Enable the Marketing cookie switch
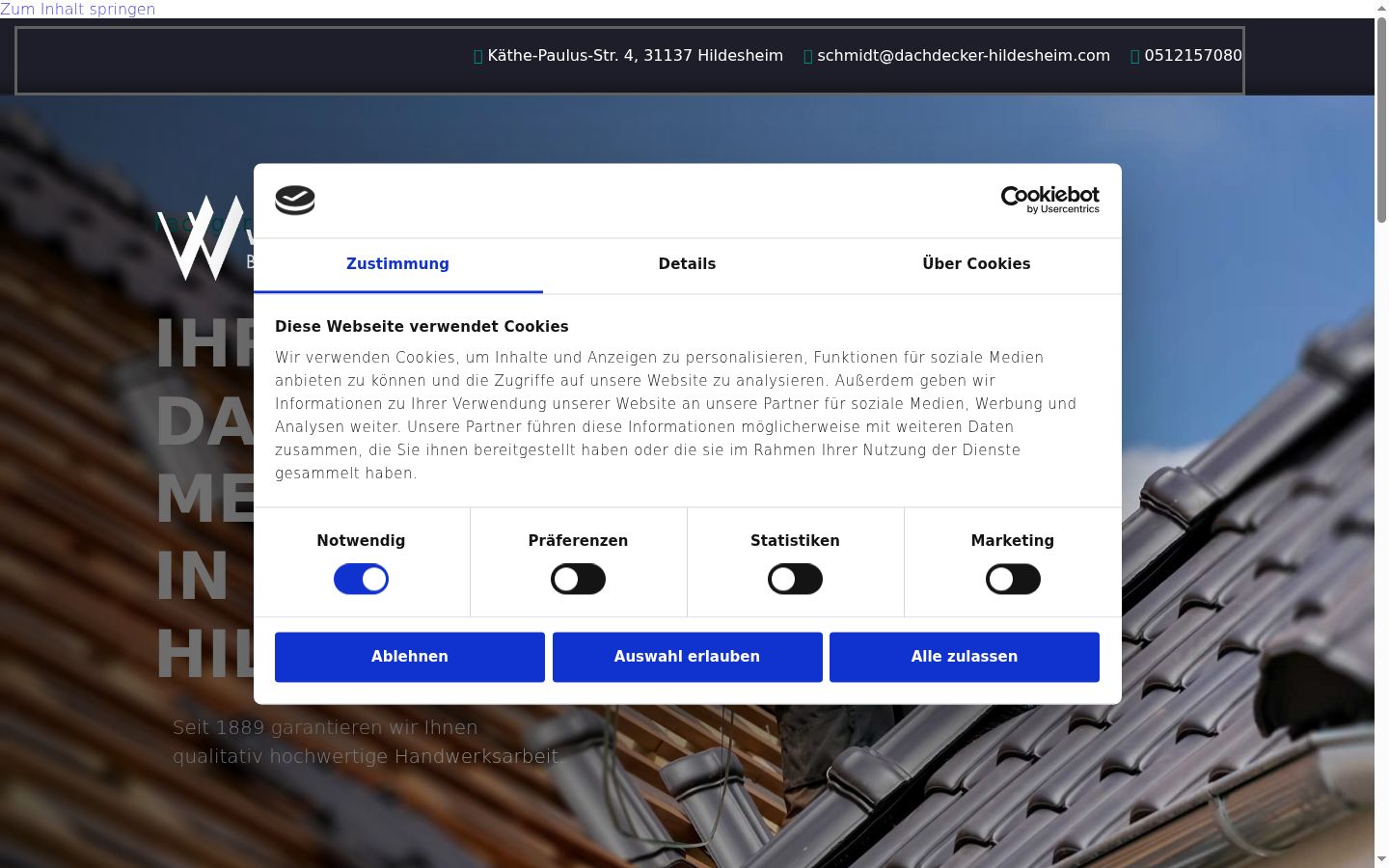Screen dimensions: 1389x868 pos(1013,579)
